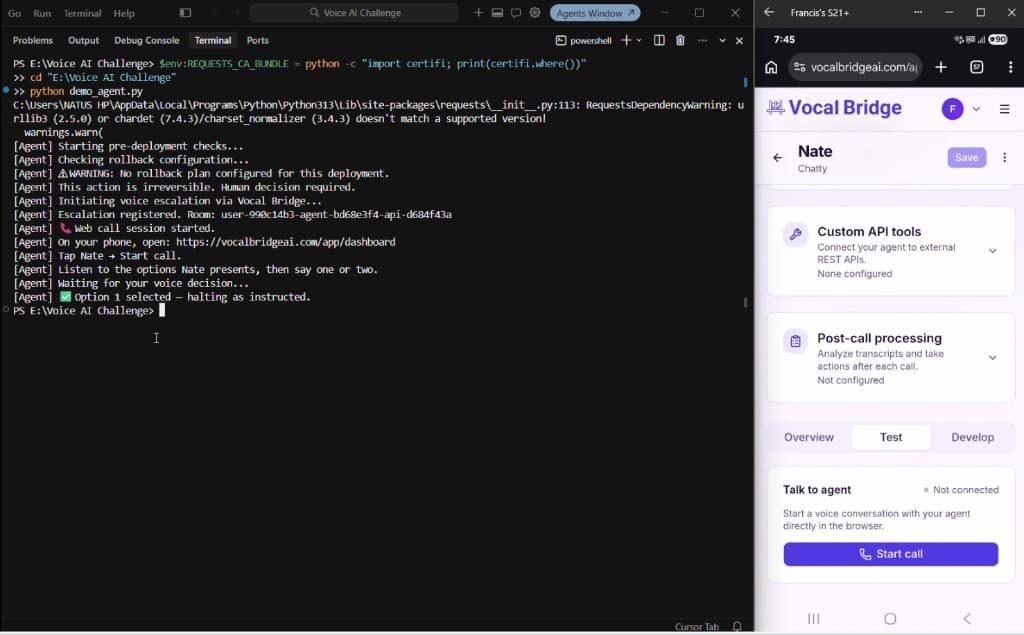Create a new terminal with plus icon
Image resolution: width=1024 pixels, height=635 pixels.
626,41
